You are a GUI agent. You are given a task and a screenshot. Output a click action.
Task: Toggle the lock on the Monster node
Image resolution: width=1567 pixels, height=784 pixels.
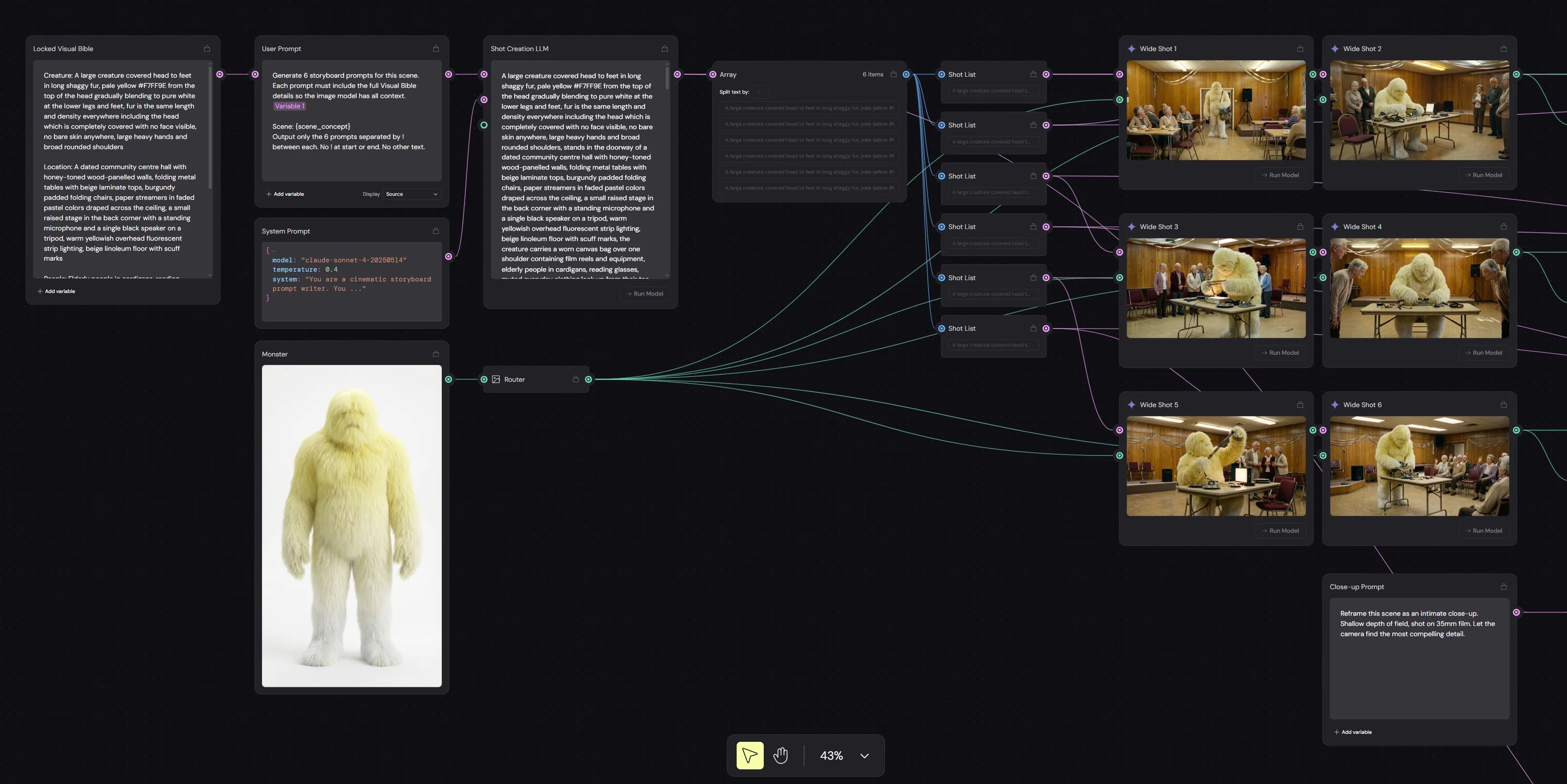pyautogui.click(x=436, y=353)
